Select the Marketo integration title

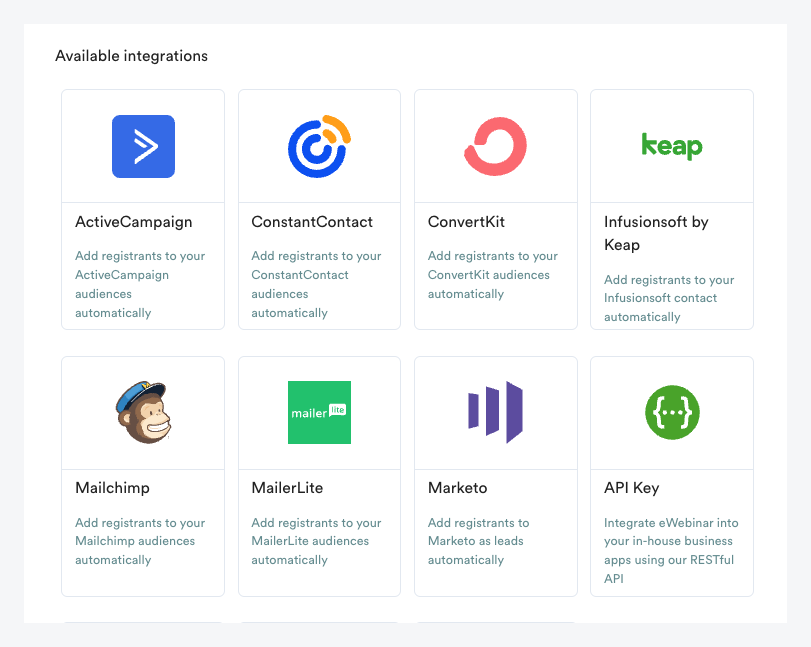click(458, 488)
